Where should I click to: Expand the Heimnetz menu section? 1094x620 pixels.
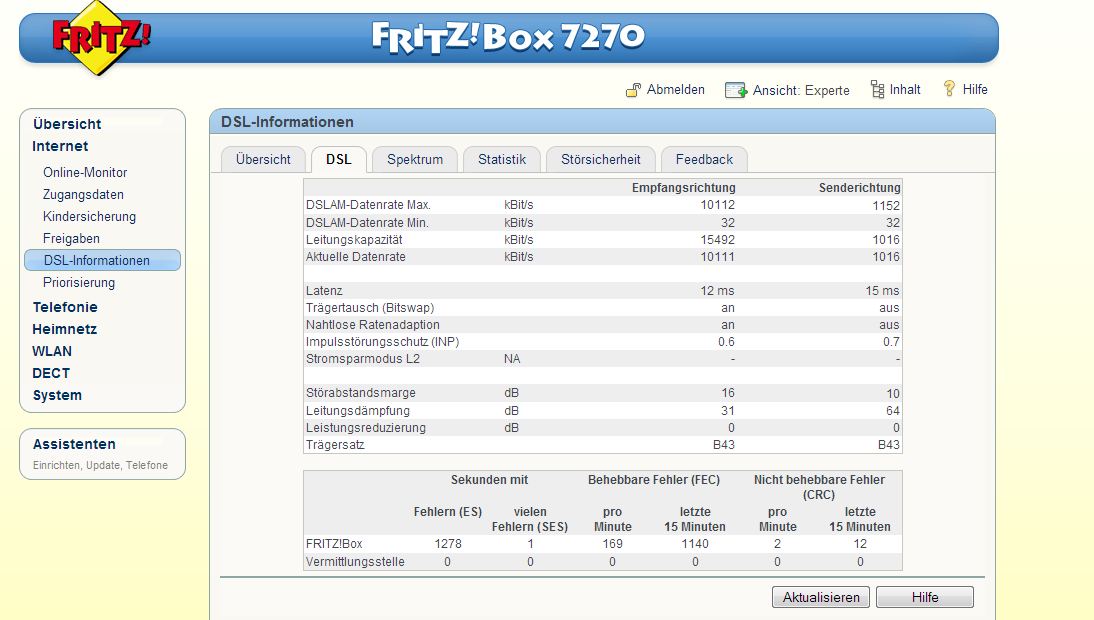click(64, 329)
